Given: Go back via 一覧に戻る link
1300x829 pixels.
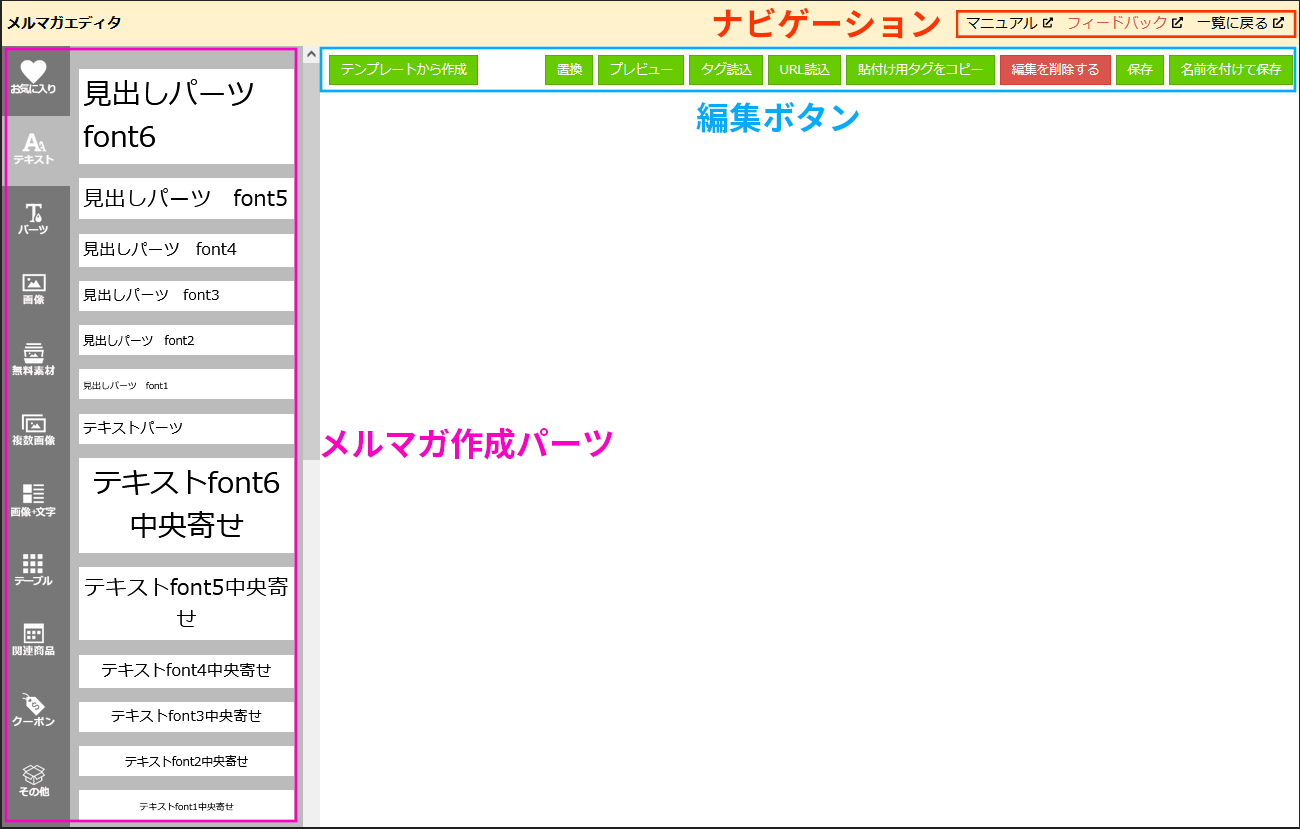Looking at the screenshot, I should coord(1240,23).
